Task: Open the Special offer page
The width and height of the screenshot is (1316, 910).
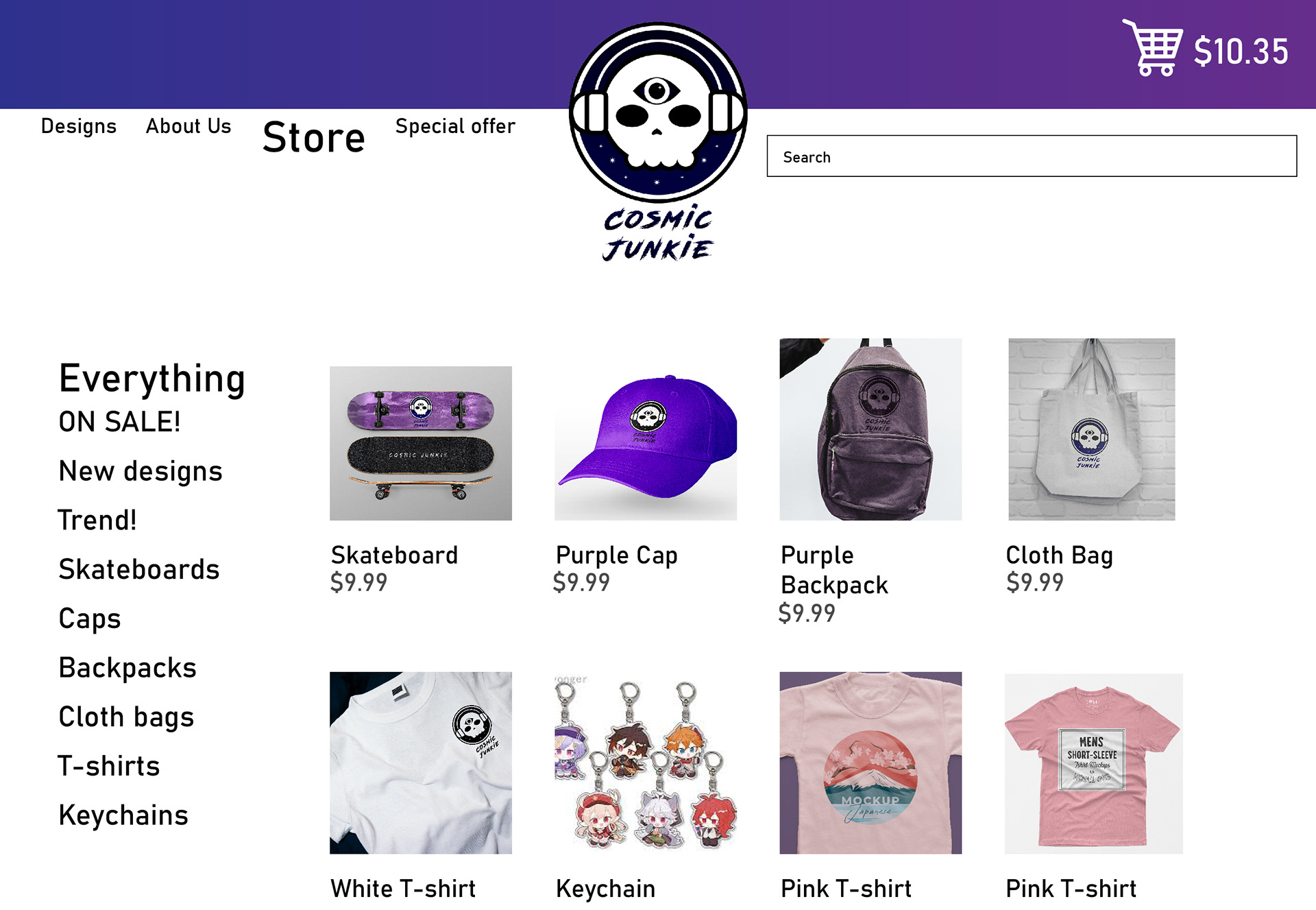Action: coord(455,127)
